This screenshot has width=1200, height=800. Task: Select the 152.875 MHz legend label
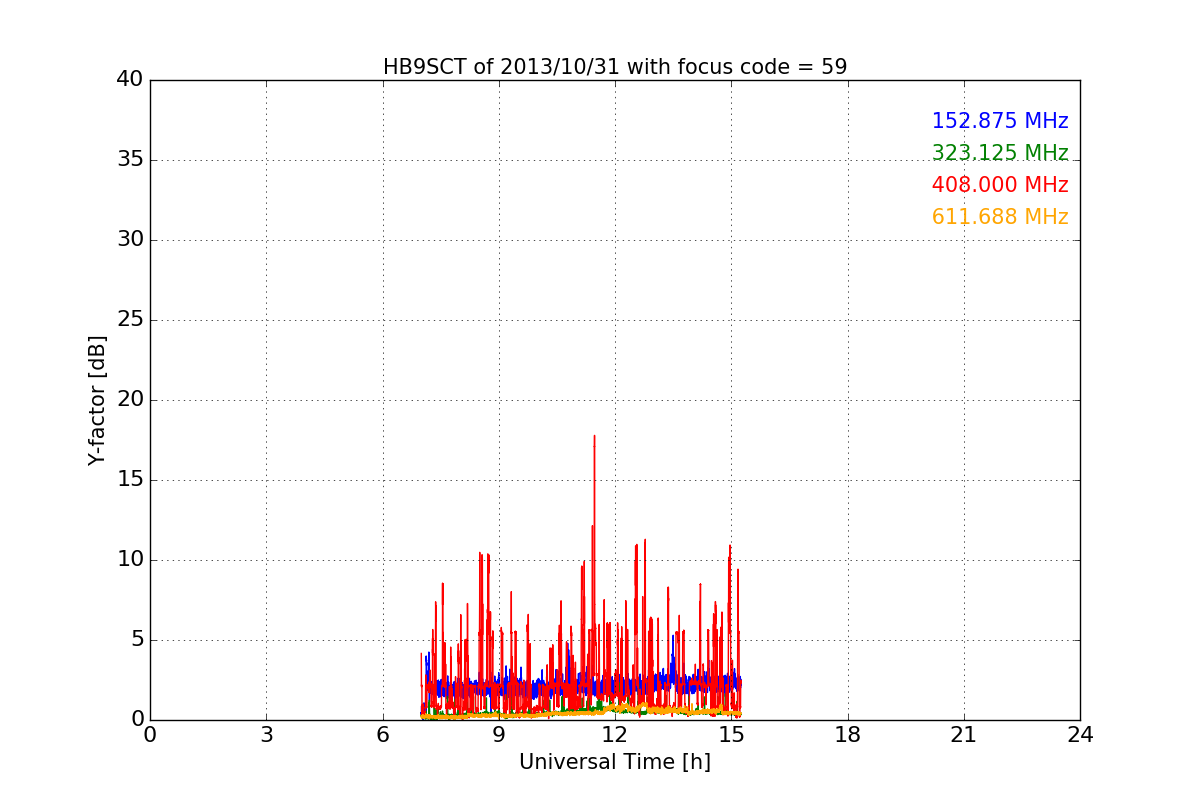pyautogui.click(x=1000, y=121)
